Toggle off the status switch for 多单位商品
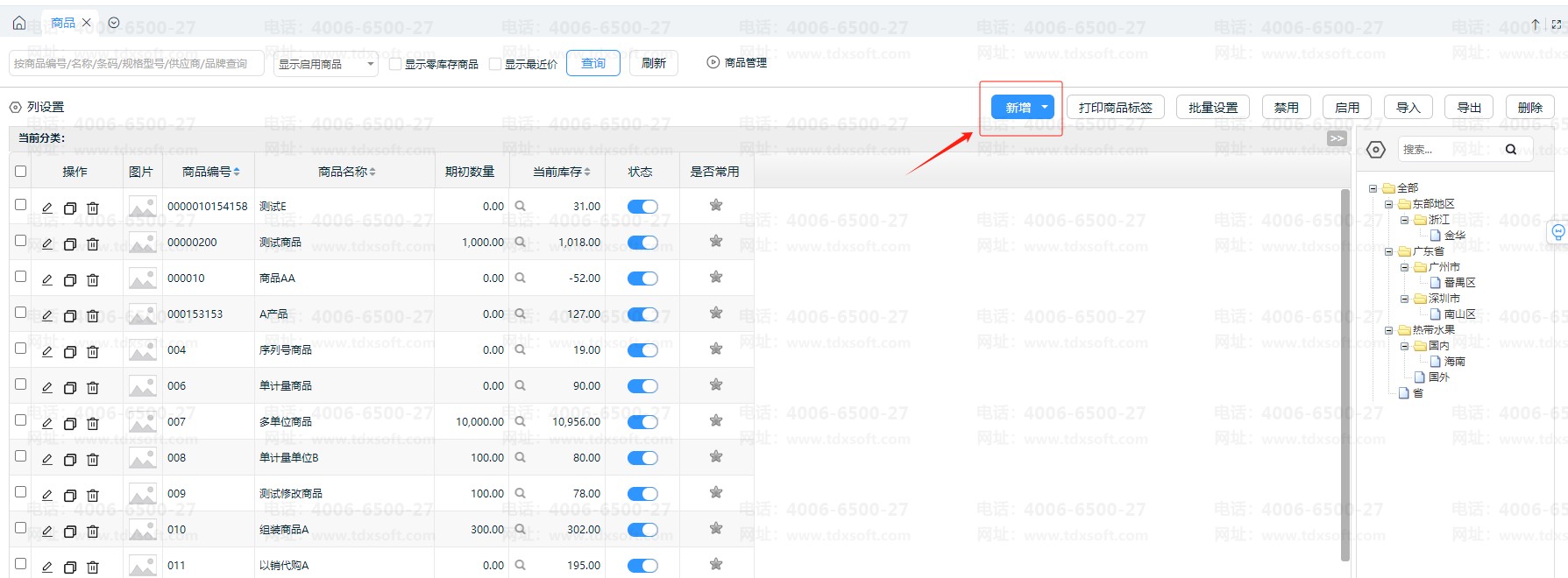 click(x=642, y=422)
